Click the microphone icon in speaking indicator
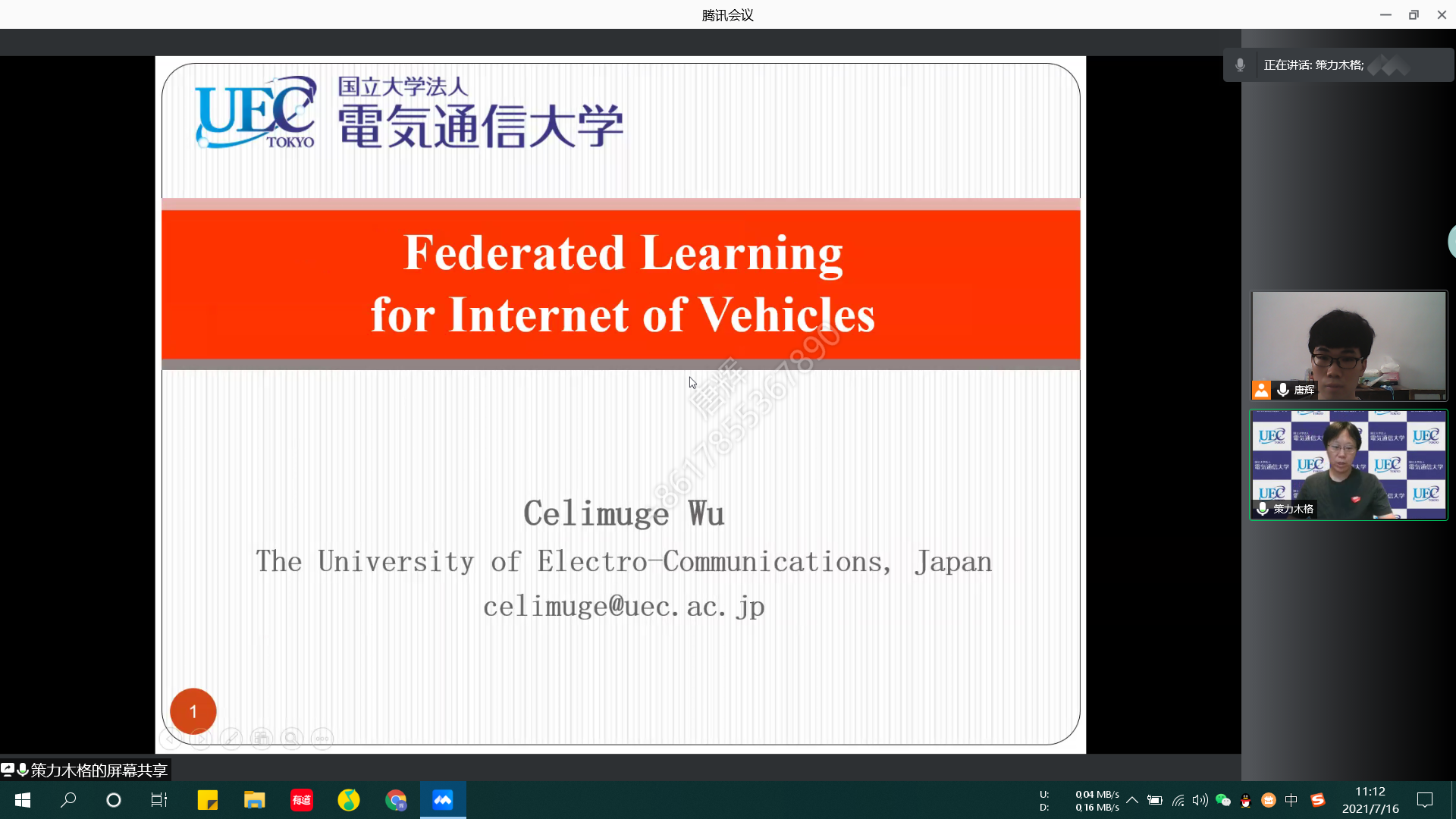 [1240, 65]
